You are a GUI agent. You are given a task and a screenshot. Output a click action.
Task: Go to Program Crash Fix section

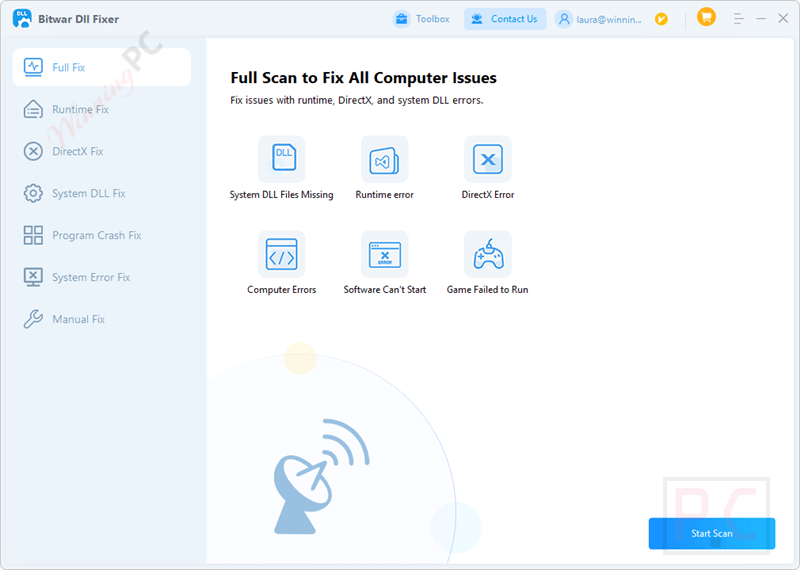[102, 235]
